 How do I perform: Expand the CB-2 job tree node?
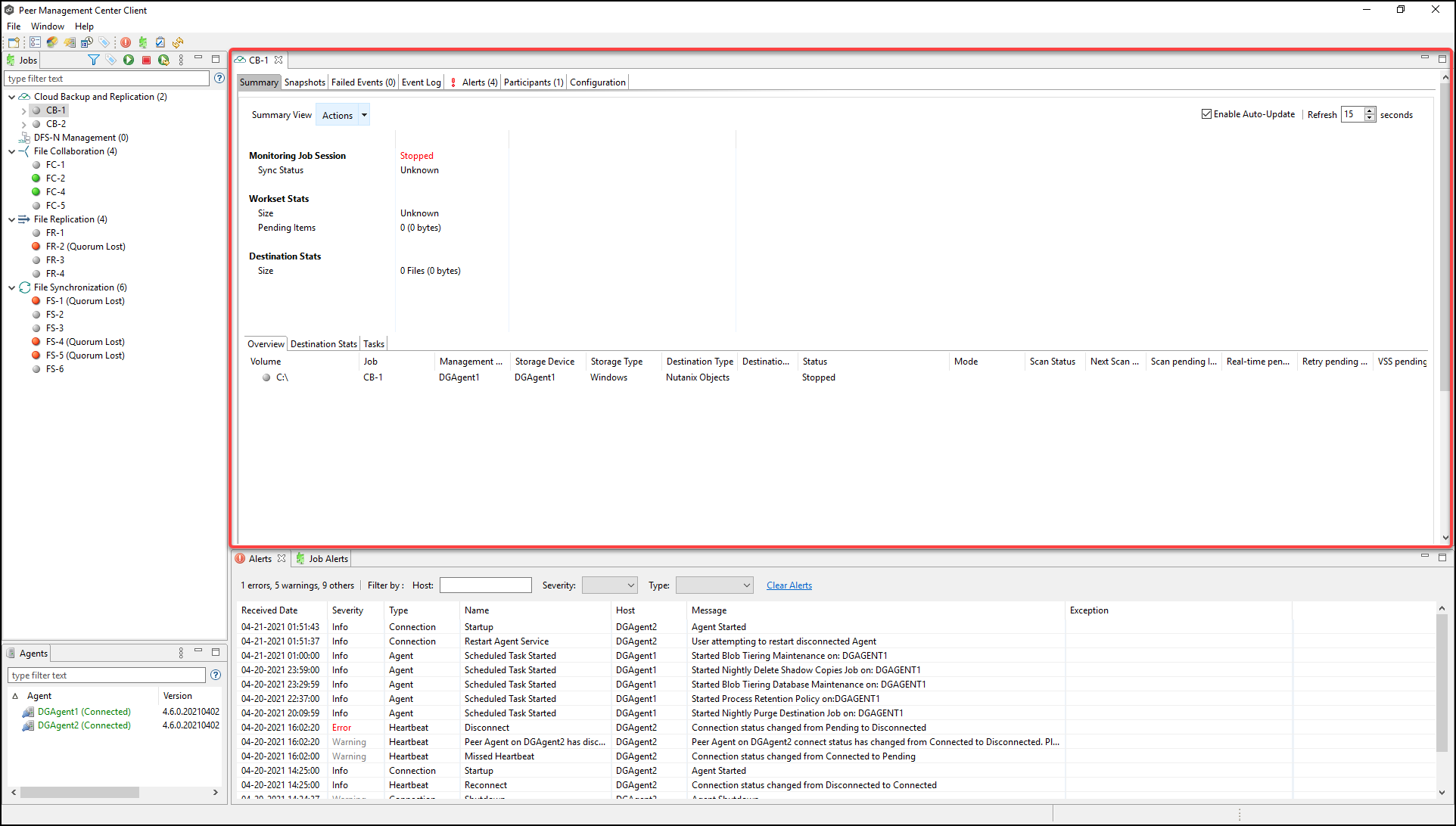(23, 124)
